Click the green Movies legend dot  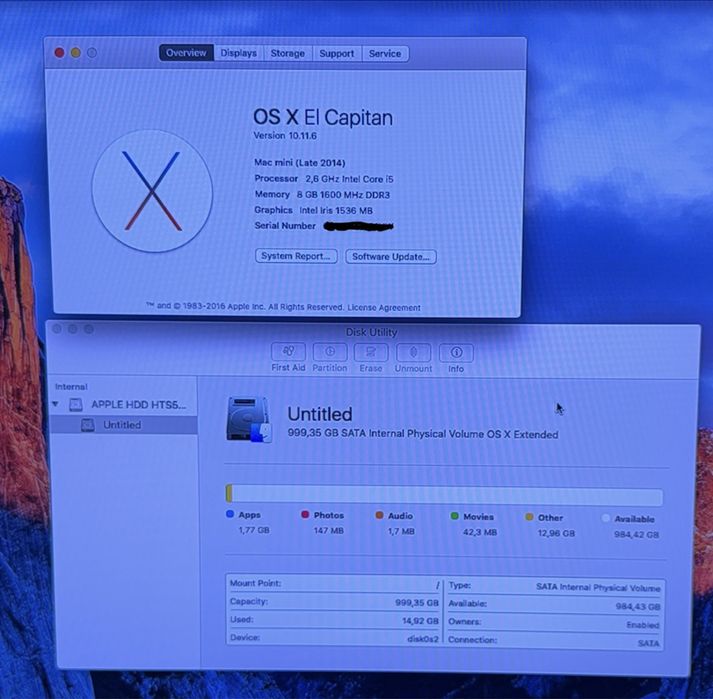(454, 516)
